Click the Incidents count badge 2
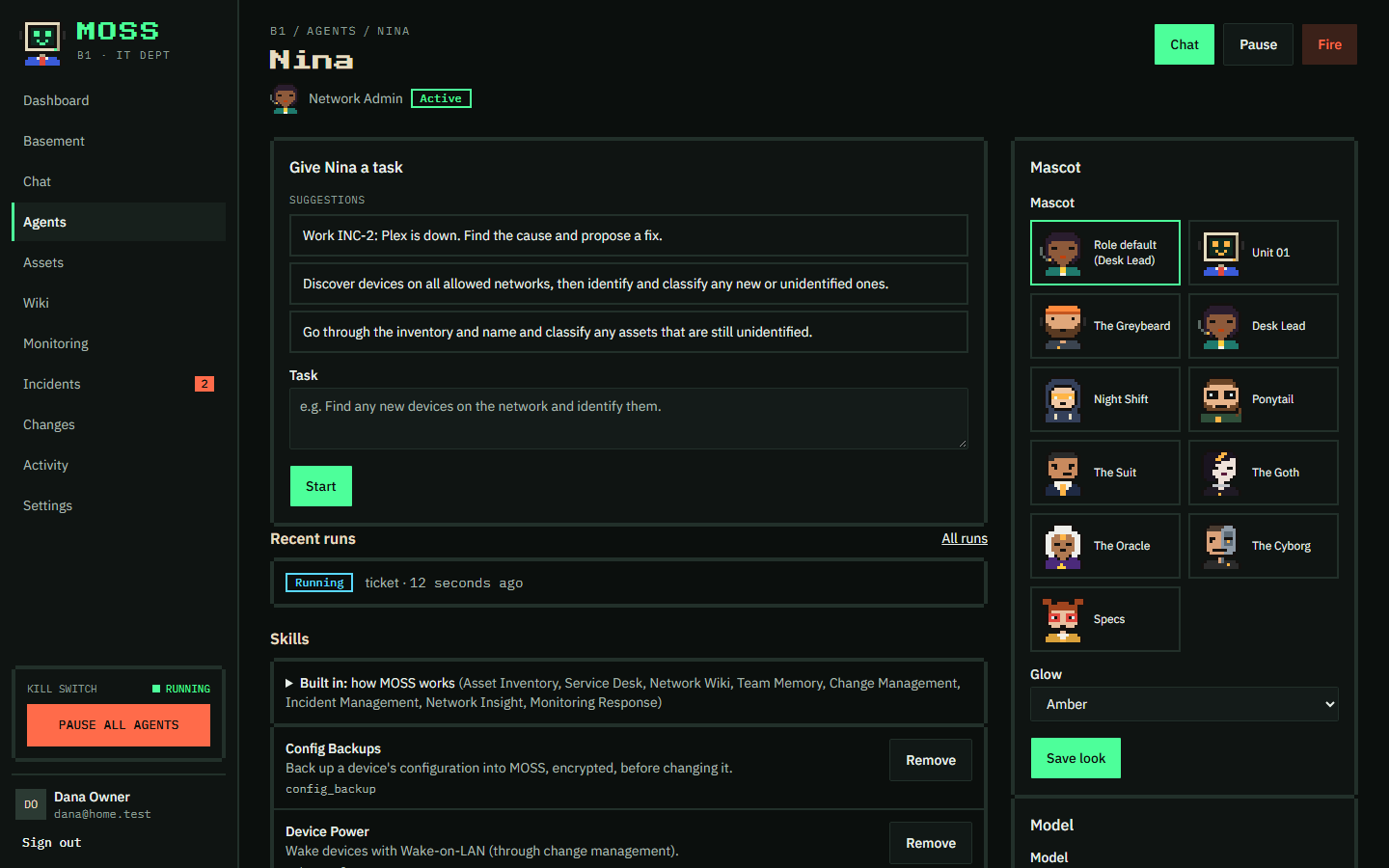This screenshot has width=1389, height=868. click(x=204, y=384)
